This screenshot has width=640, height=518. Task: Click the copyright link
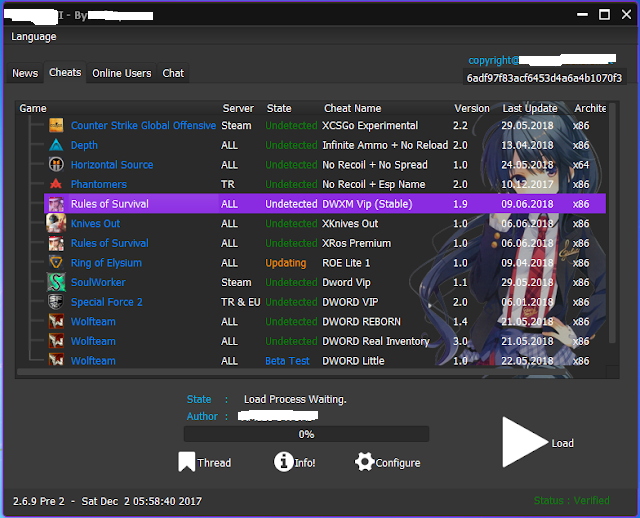(x=542, y=60)
